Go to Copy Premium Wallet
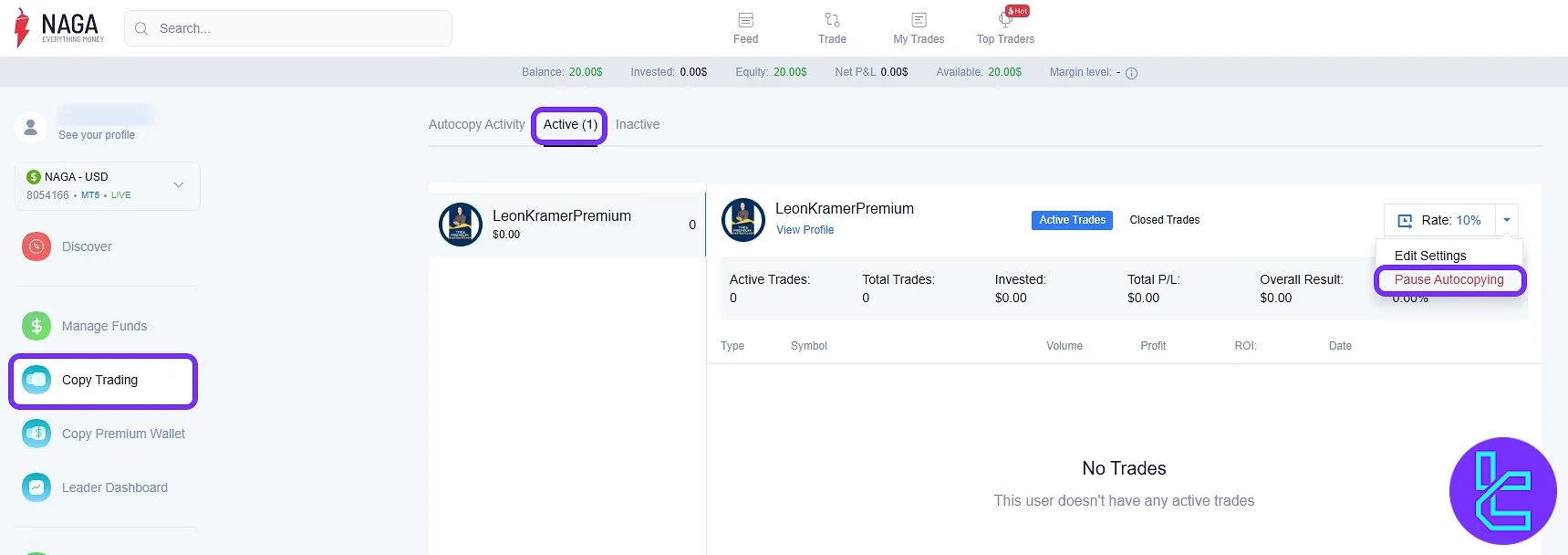Viewport: 1568px width, 555px height. click(123, 434)
